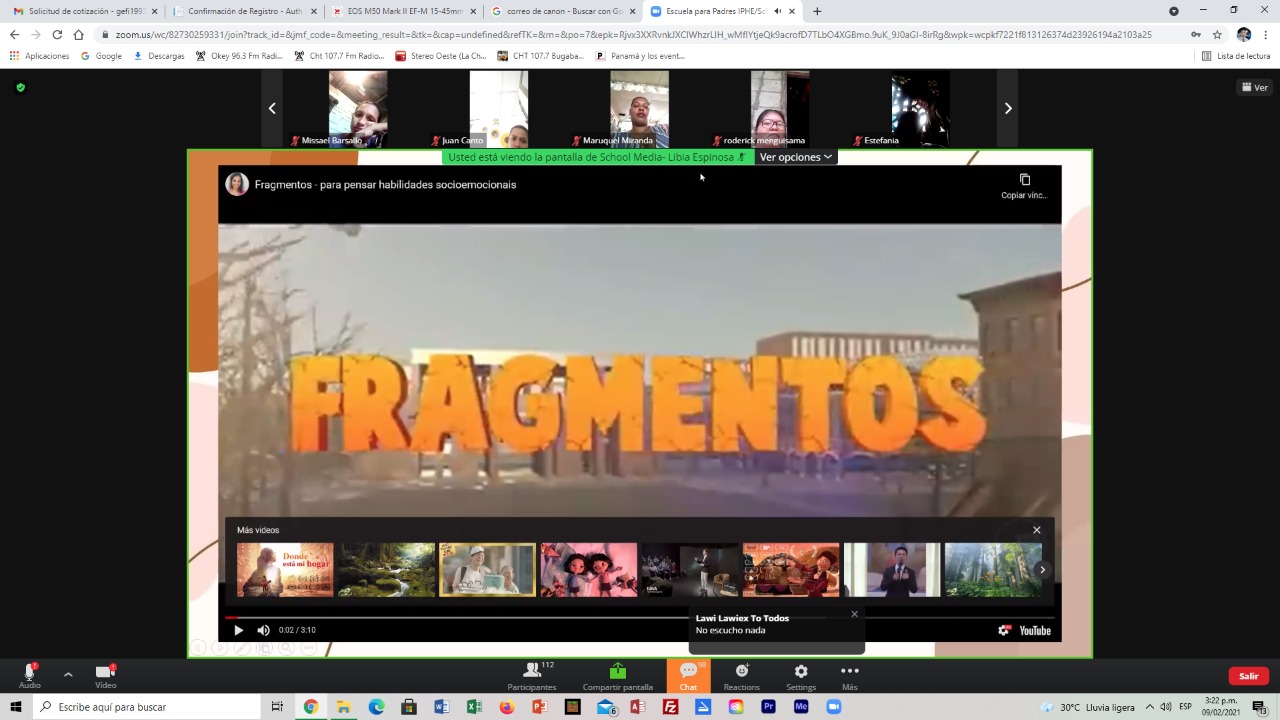This screenshot has height=720, width=1280.
Task: Start video with the Zoom Video camera button
Action: [x=105, y=675]
